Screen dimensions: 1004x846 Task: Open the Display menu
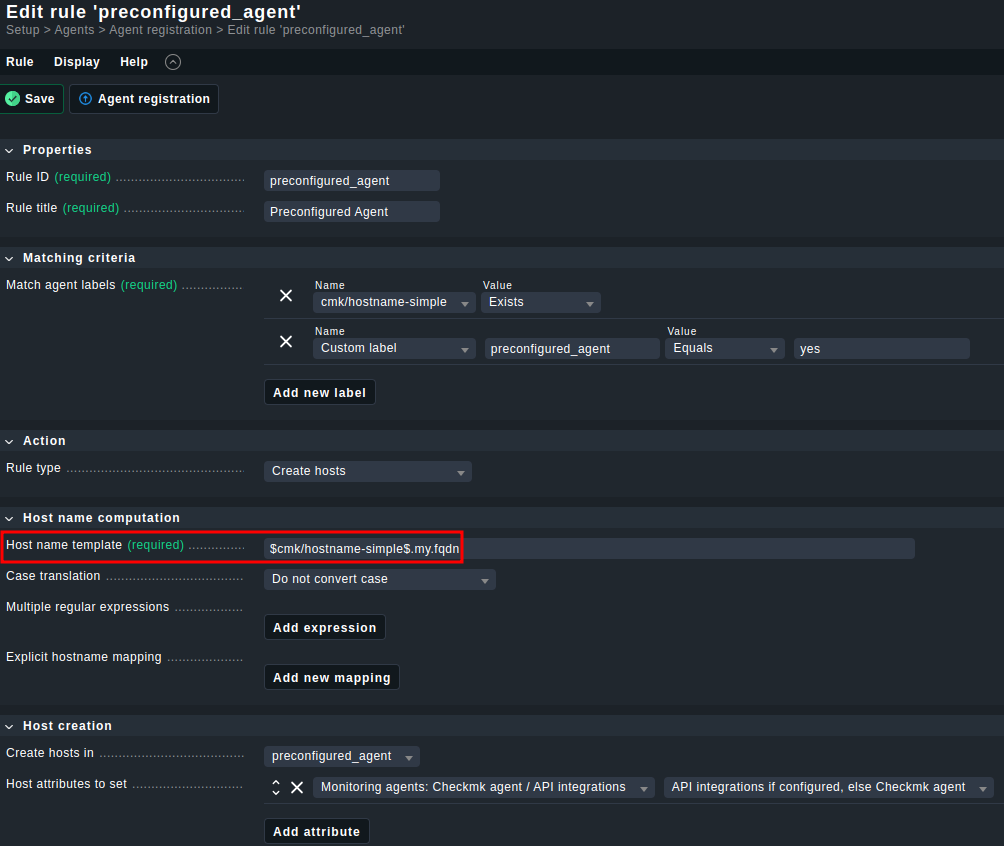pyautogui.click(x=77, y=62)
